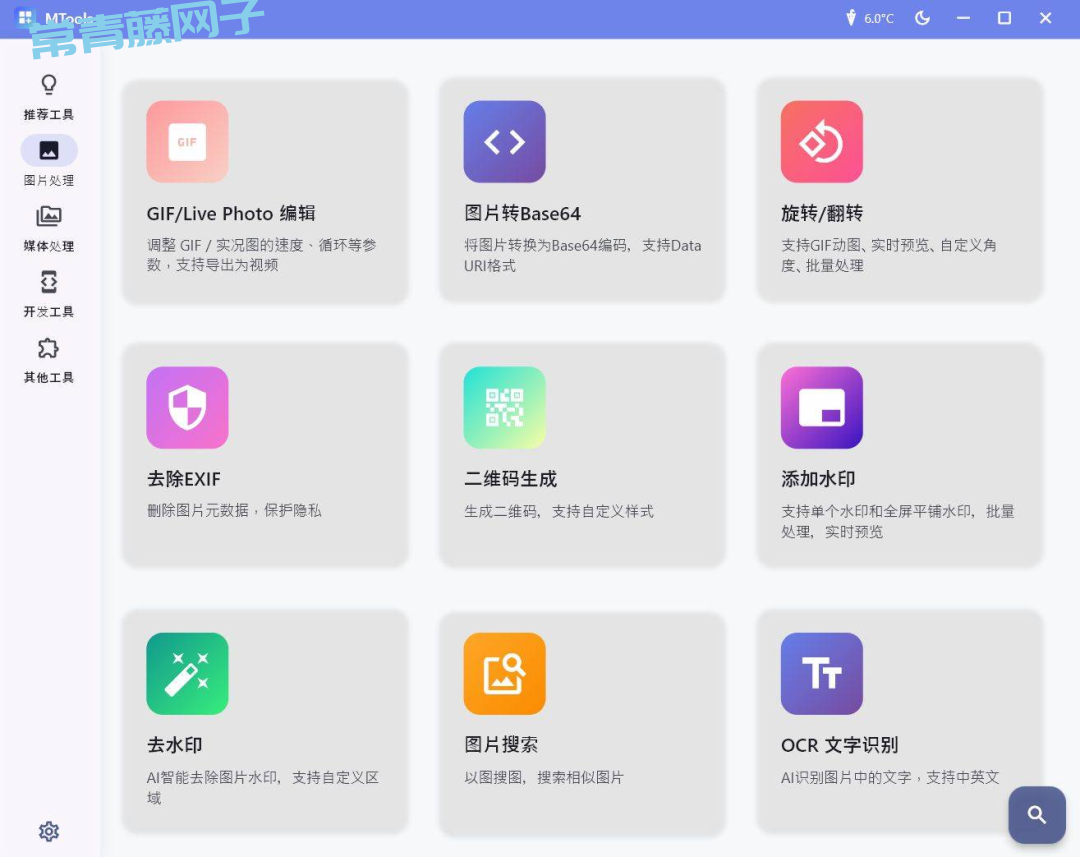Click the MTools app logo icon
Viewport: 1080px width, 857px height.
(25, 18)
